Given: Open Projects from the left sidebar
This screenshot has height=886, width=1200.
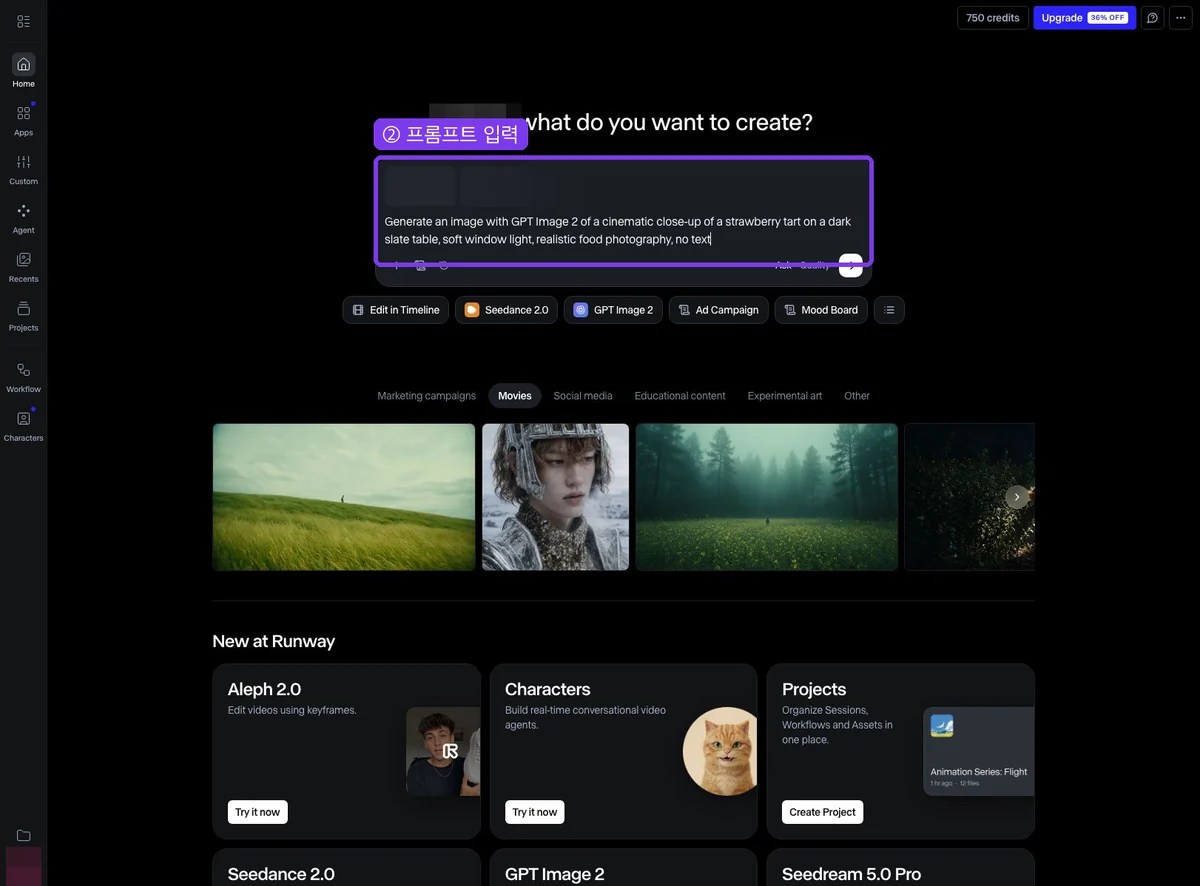Looking at the screenshot, I should 23,316.
